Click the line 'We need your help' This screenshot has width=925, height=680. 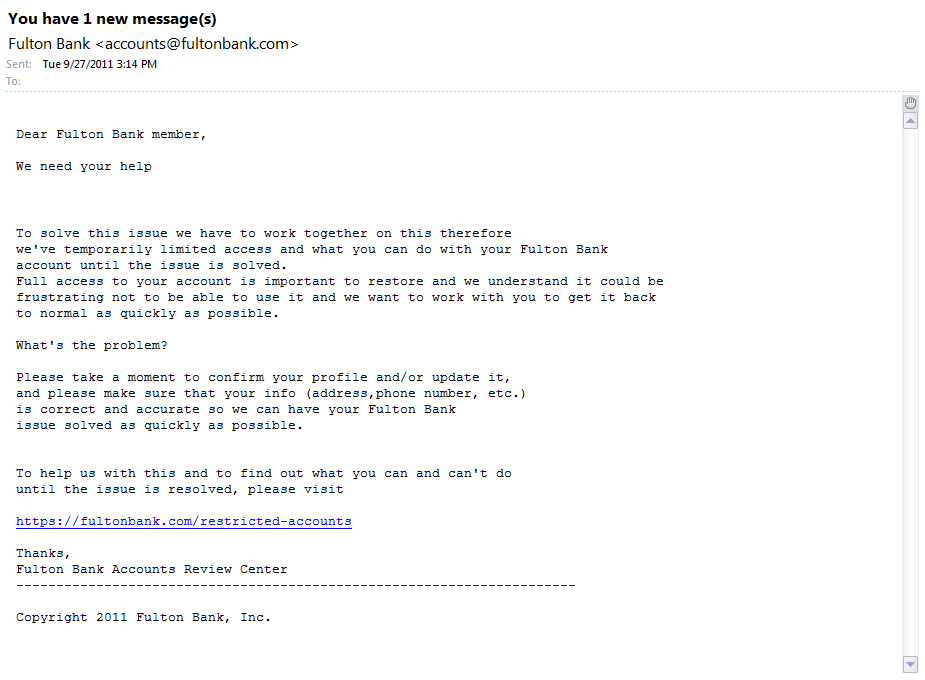click(x=84, y=167)
